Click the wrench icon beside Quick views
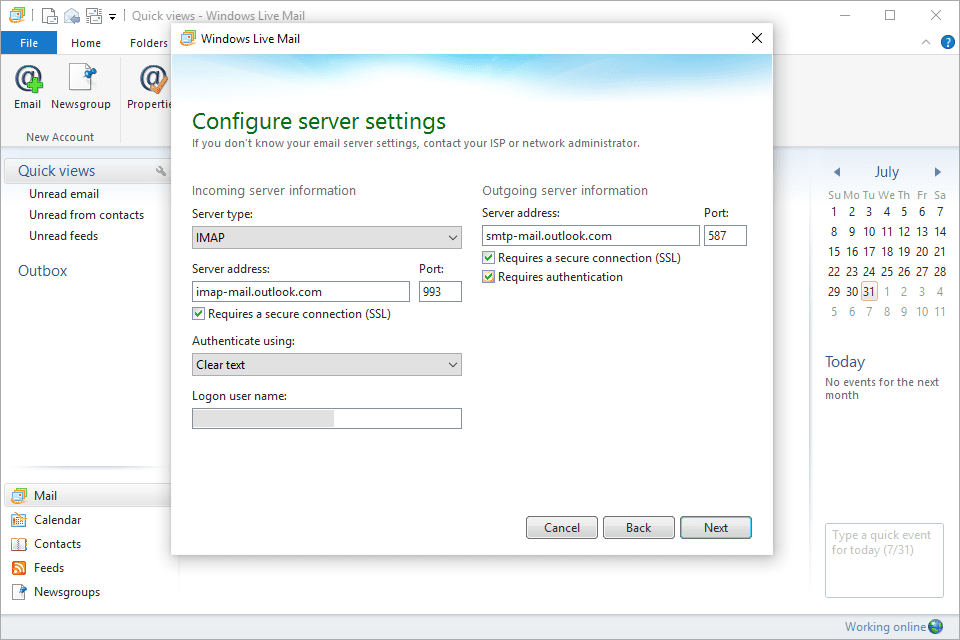The image size is (960, 640). pos(161,171)
